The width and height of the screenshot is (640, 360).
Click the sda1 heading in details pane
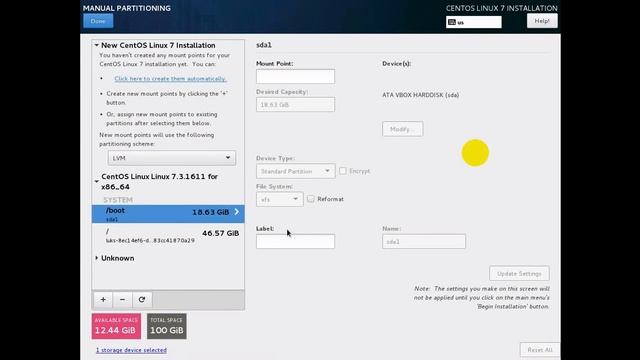coord(264,45)
